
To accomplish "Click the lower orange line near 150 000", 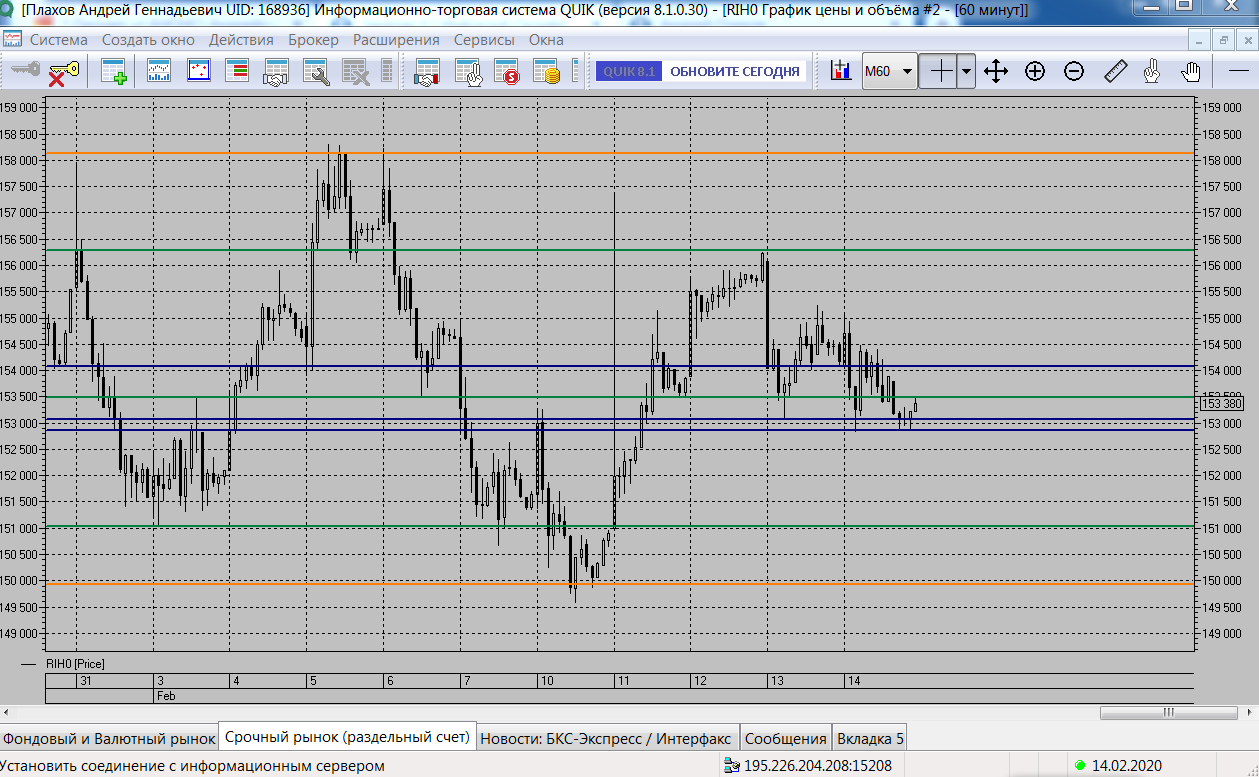I will pyautogui.click(x=620, y=583).
